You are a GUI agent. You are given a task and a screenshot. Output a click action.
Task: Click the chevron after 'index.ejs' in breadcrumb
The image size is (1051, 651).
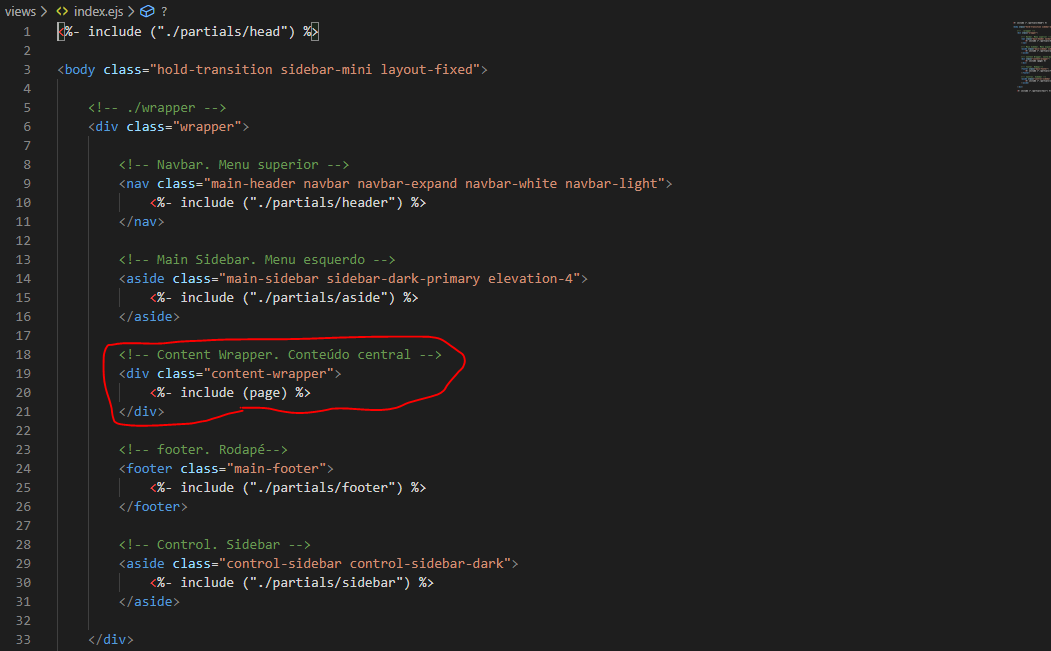coord(131,11)
